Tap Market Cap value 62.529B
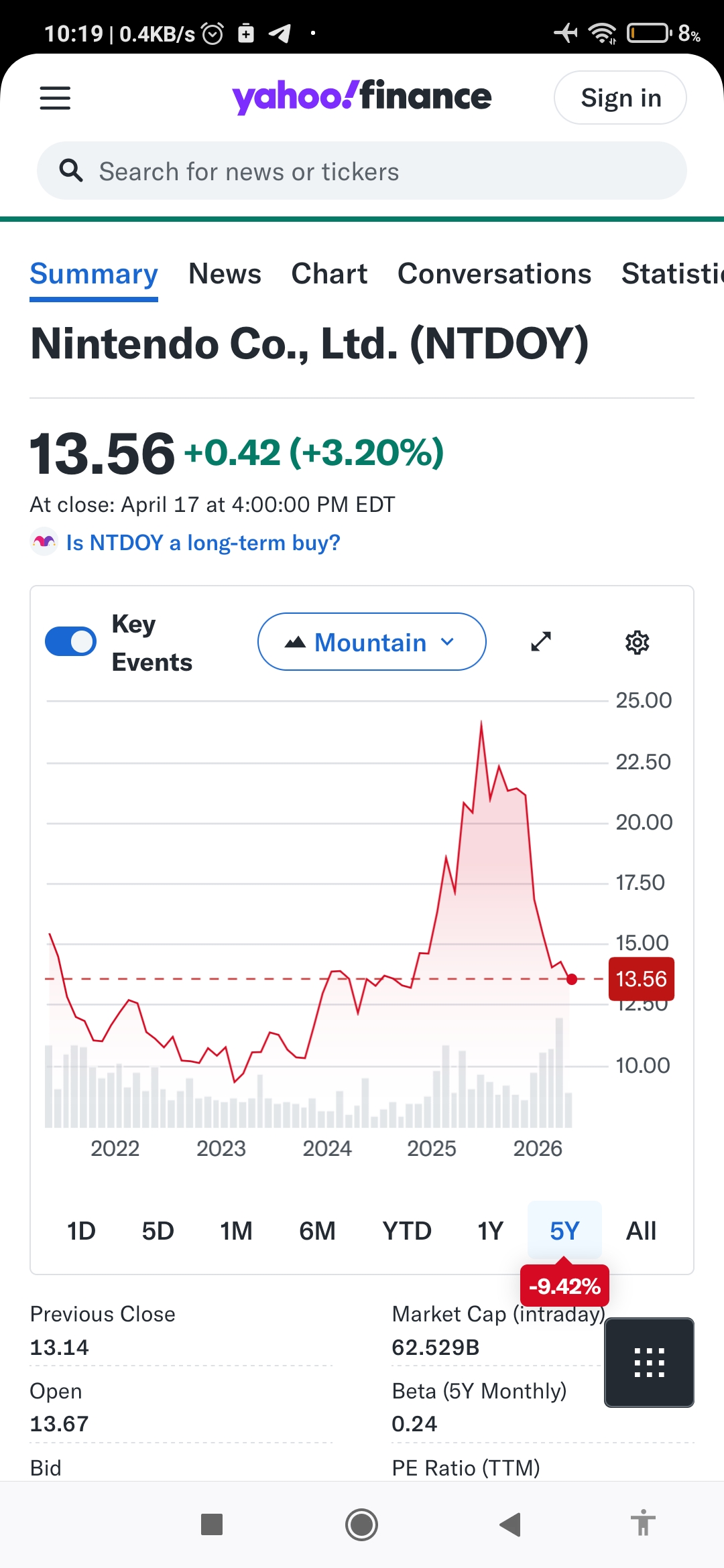Viewport: 724px width, 1568px height. (x=436, y=1347)
